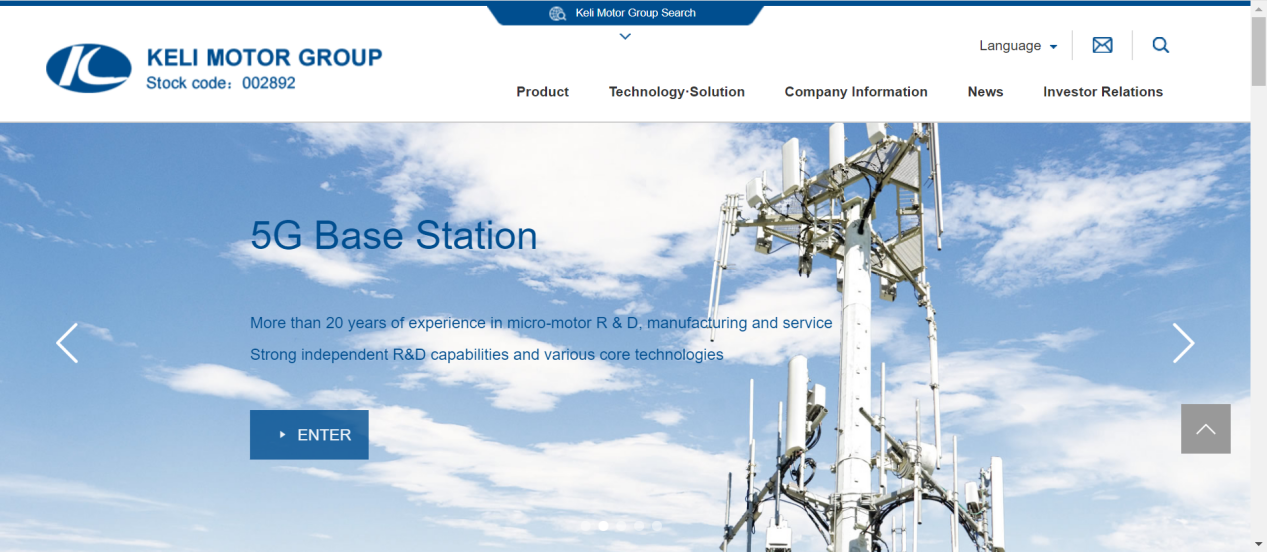1267x552 pixels.
Task: Go to the News menu item
Action: (x=985, y=92)
